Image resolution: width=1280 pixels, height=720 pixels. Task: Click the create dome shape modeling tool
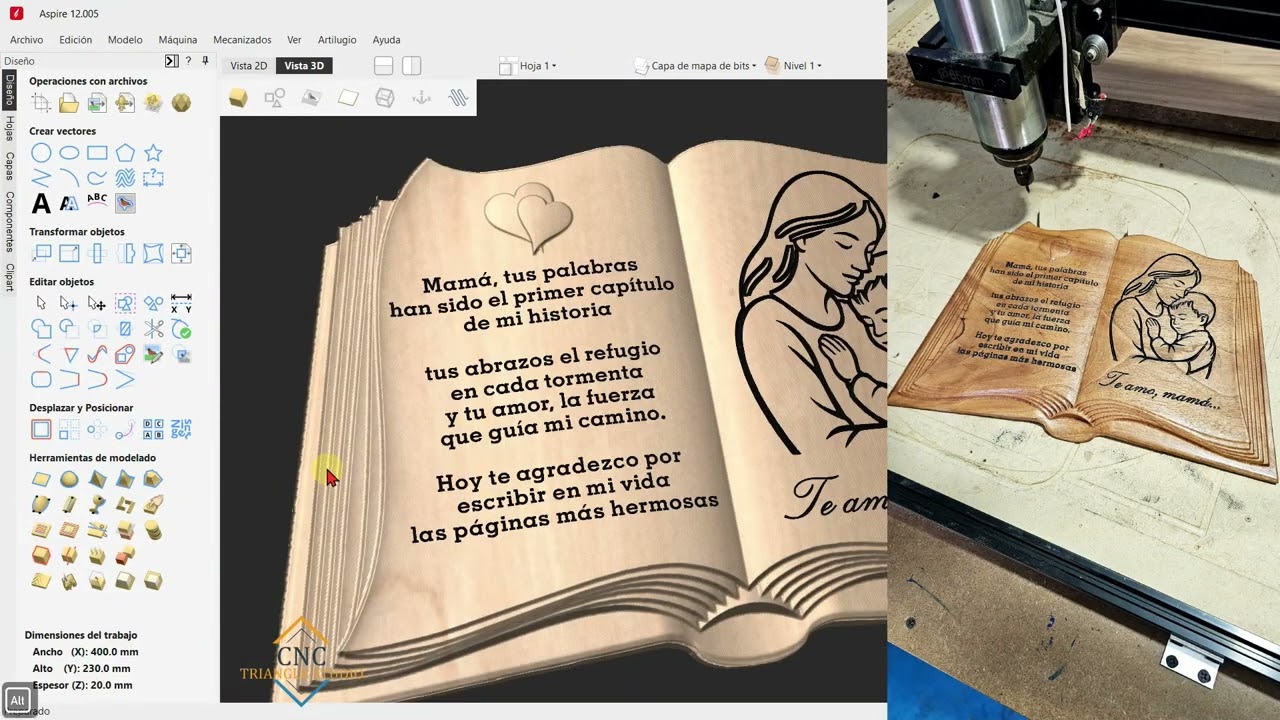tap(69, 479)
